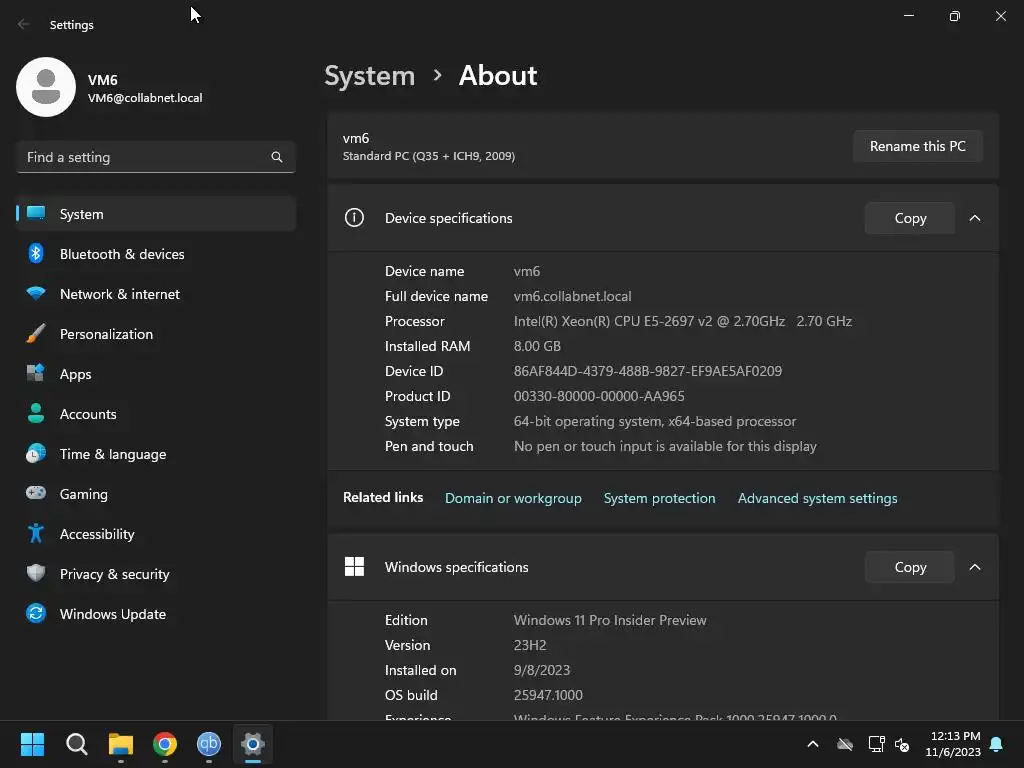Click the Product ID value 00330-80000-00000-AA965

click(599, 396)
